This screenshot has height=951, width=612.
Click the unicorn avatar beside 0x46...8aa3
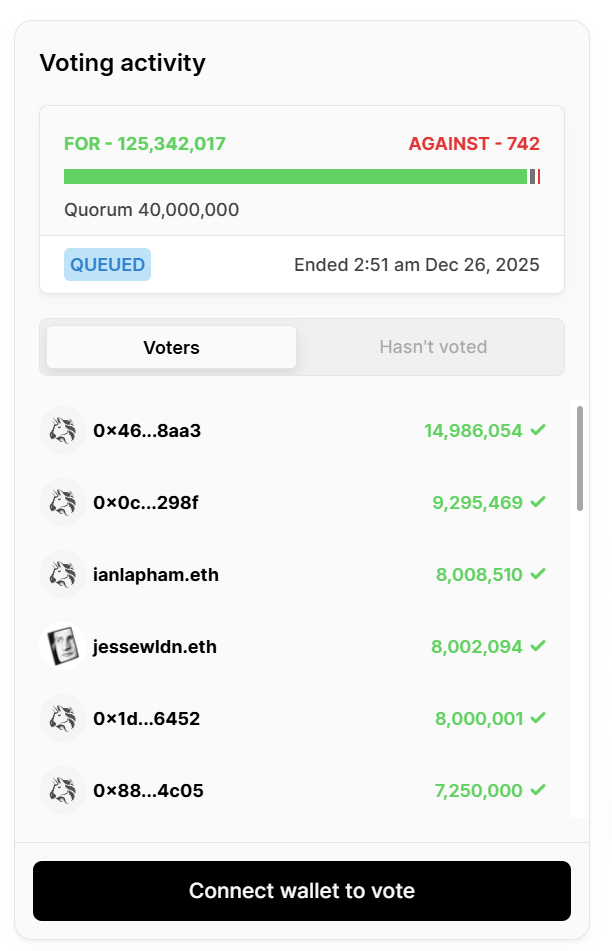point(62,430)
